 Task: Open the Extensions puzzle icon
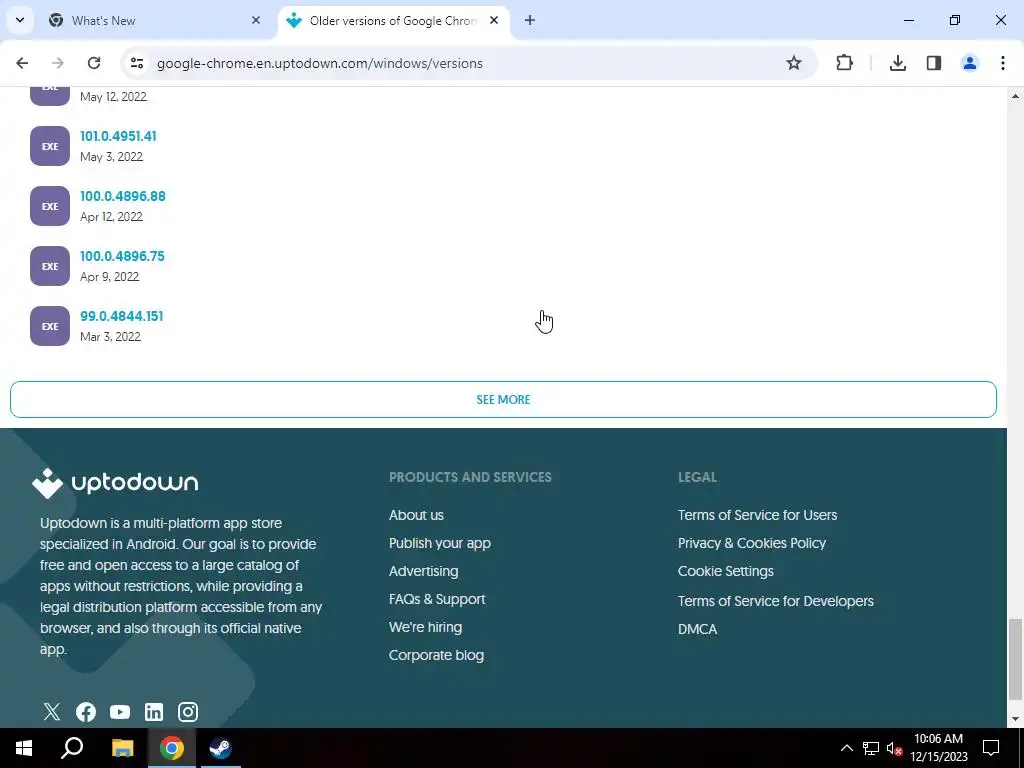pyautogui.click(x=844, y=63)
